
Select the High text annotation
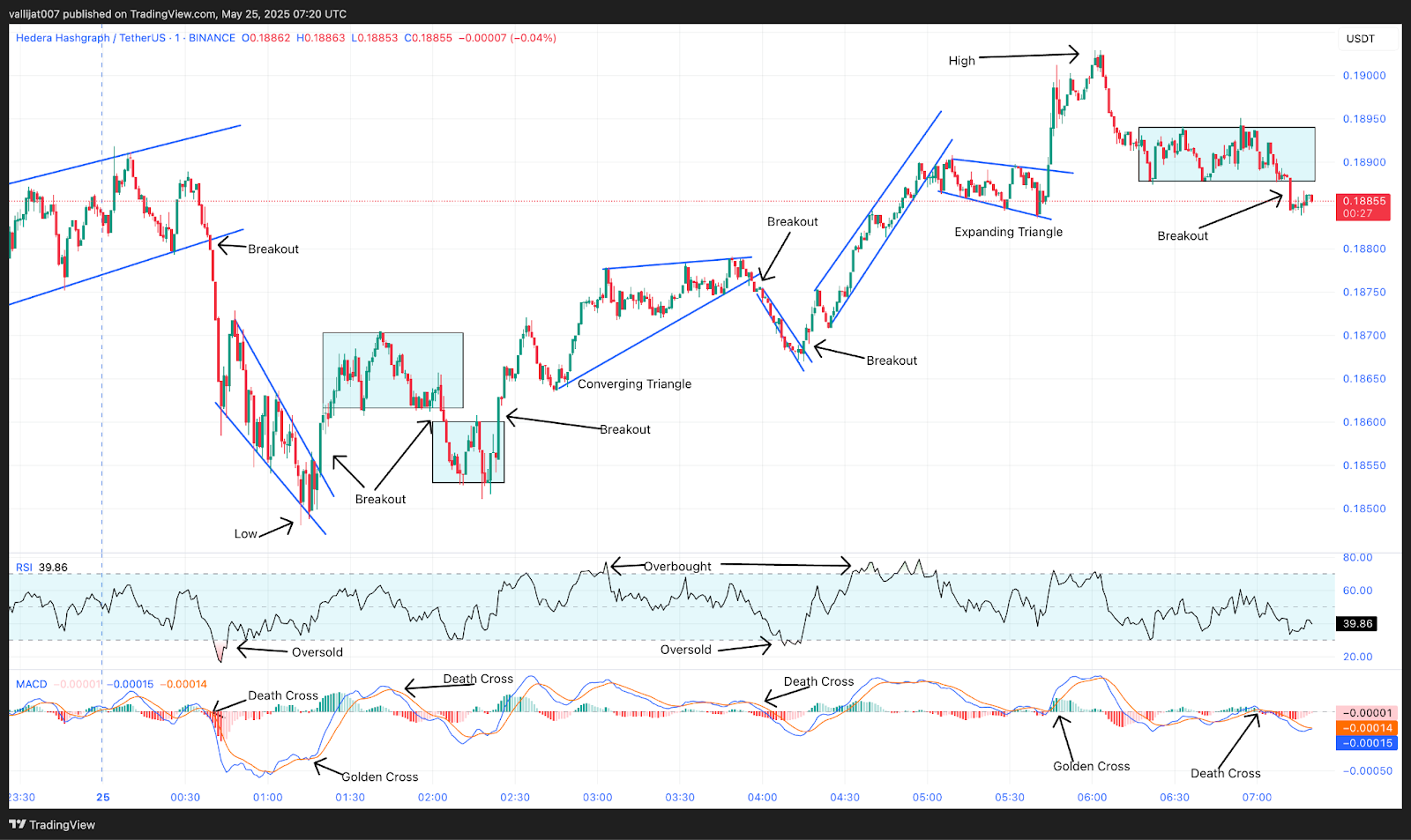click(x=961, y=61)
